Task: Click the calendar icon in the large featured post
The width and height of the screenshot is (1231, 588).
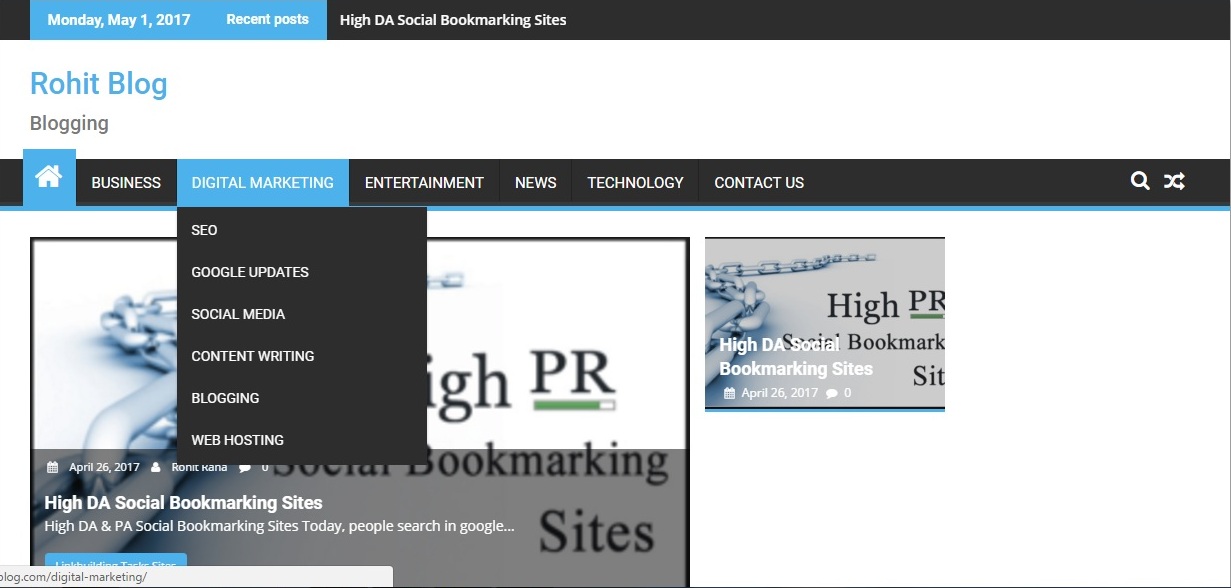Action: pos(52,467)
